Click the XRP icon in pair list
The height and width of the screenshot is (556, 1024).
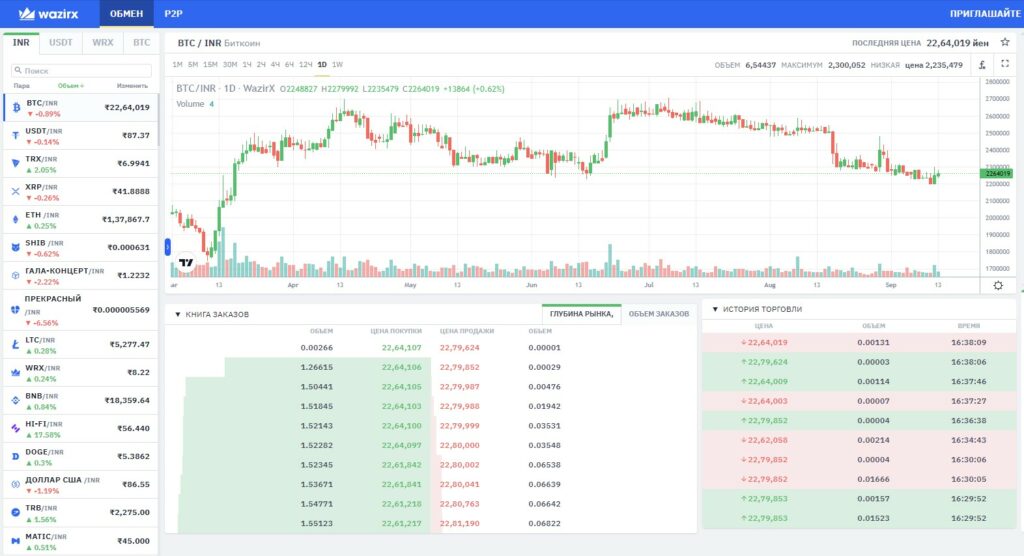click(x=16, y=191)
